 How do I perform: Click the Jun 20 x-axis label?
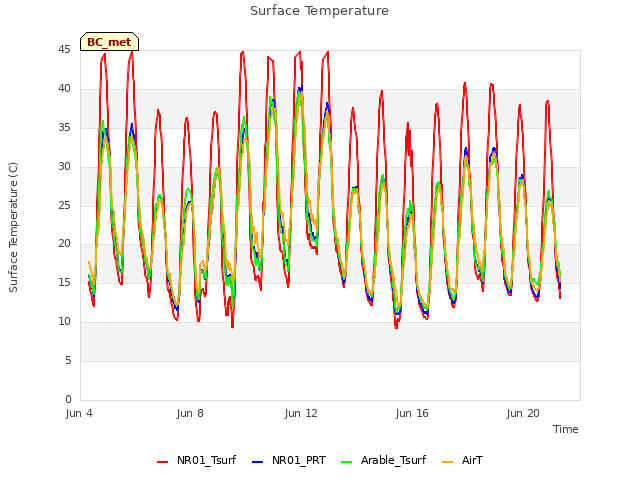[523, 413]
